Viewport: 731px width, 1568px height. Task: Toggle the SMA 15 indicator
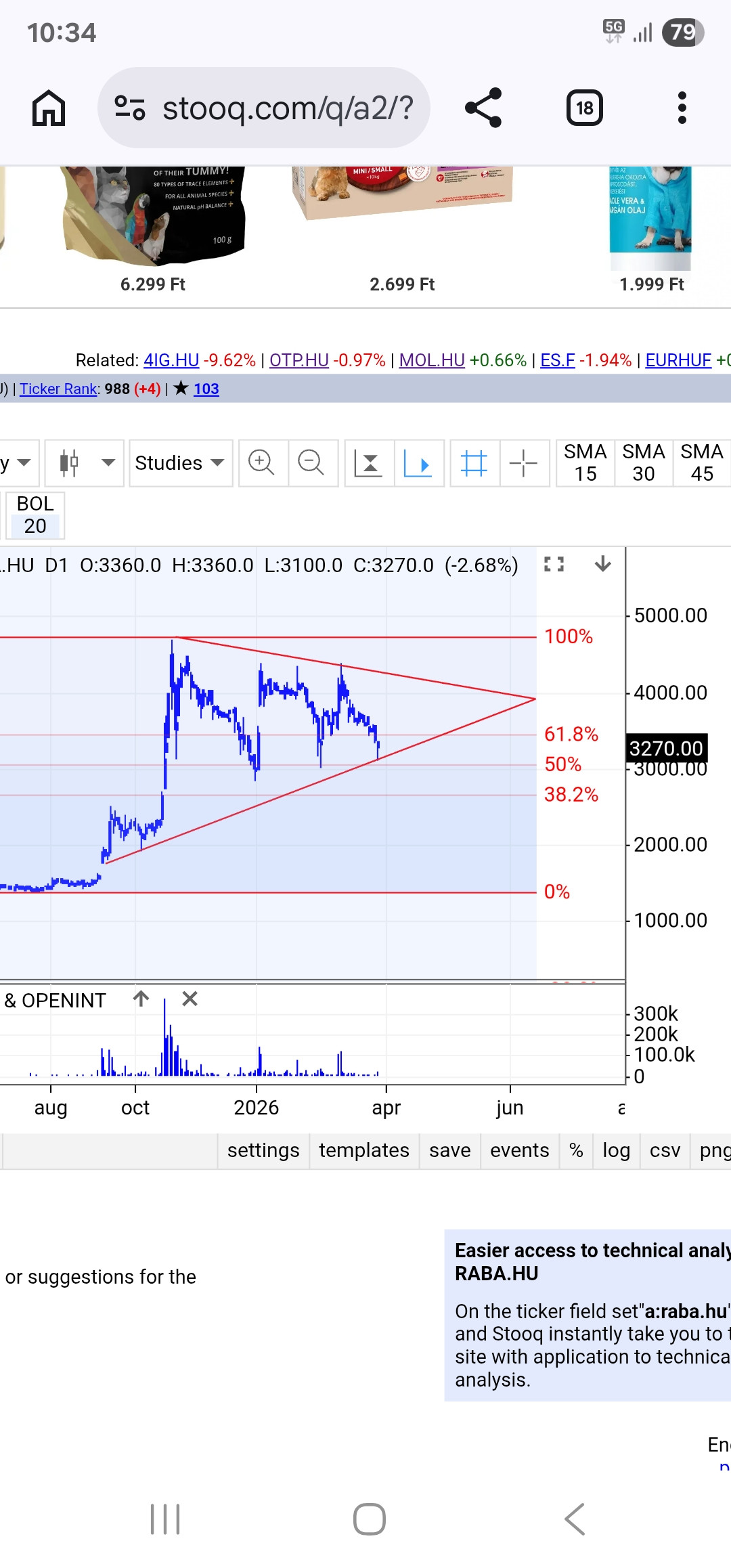coord(585,462)
